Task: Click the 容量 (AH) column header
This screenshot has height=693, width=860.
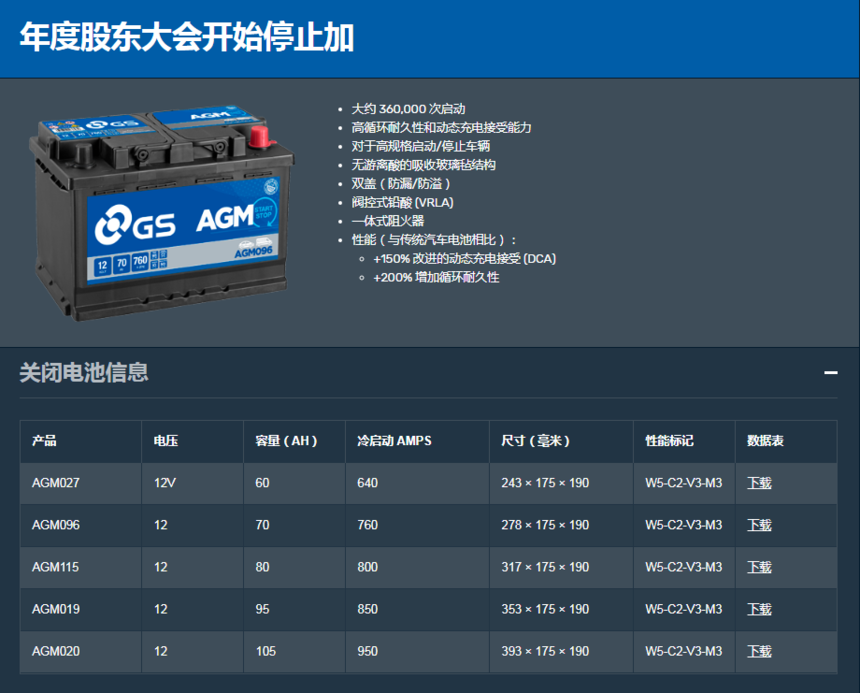Action: pos(286,441)
